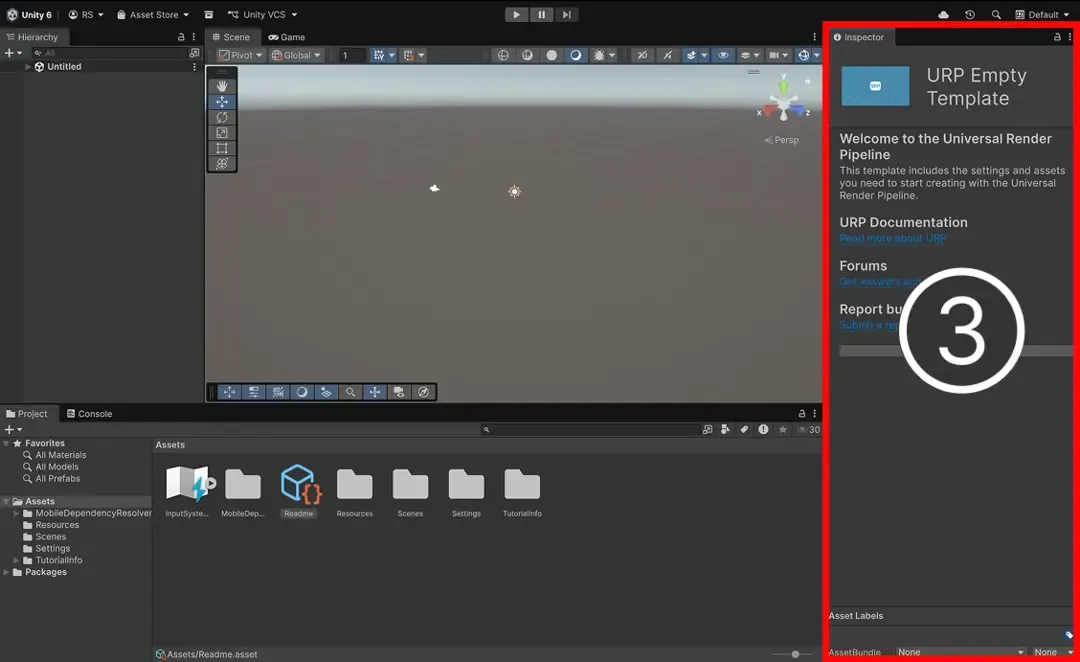Toggle scene visibility eye icon
Viewport: 1080px width, 662px height.
[723, 55]
